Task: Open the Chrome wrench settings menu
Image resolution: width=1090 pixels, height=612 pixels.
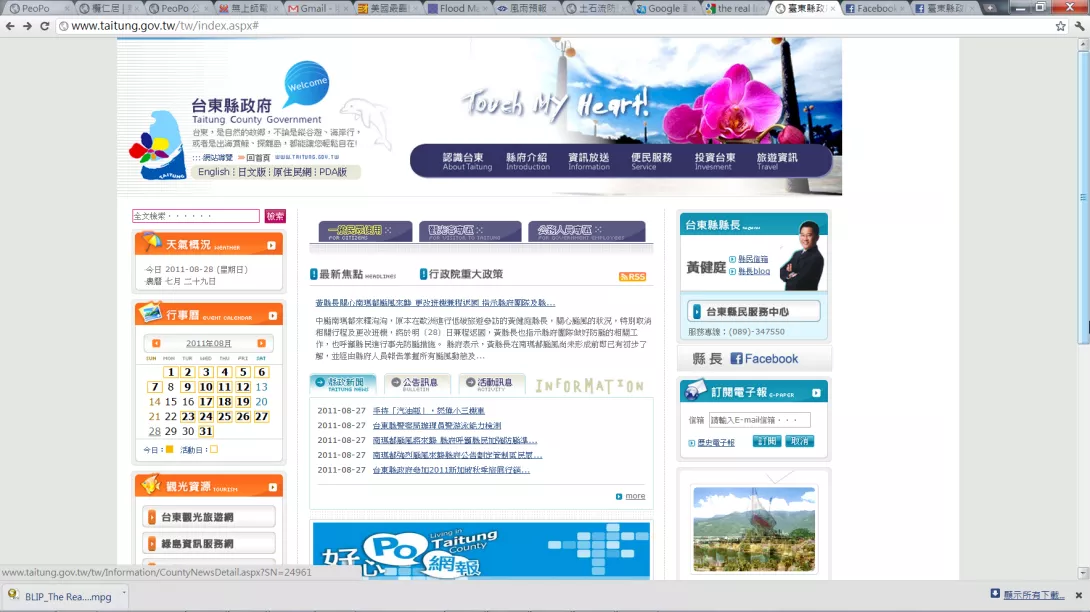Action: [1079, 26]
